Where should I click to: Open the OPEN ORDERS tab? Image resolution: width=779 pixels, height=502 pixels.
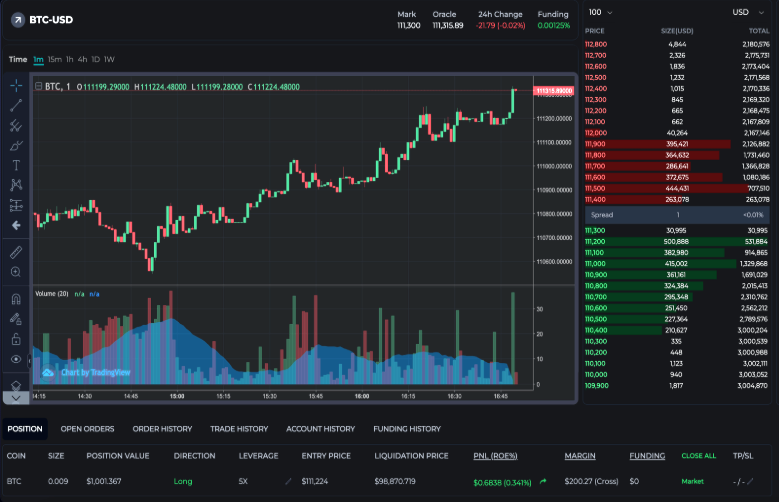pos(87,429)
